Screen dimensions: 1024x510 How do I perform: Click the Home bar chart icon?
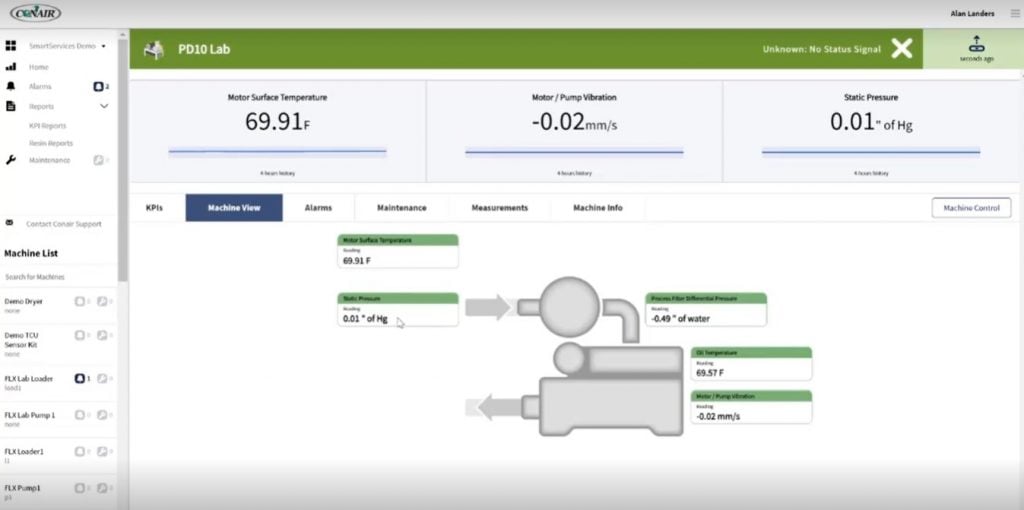[x=10, y=67]
